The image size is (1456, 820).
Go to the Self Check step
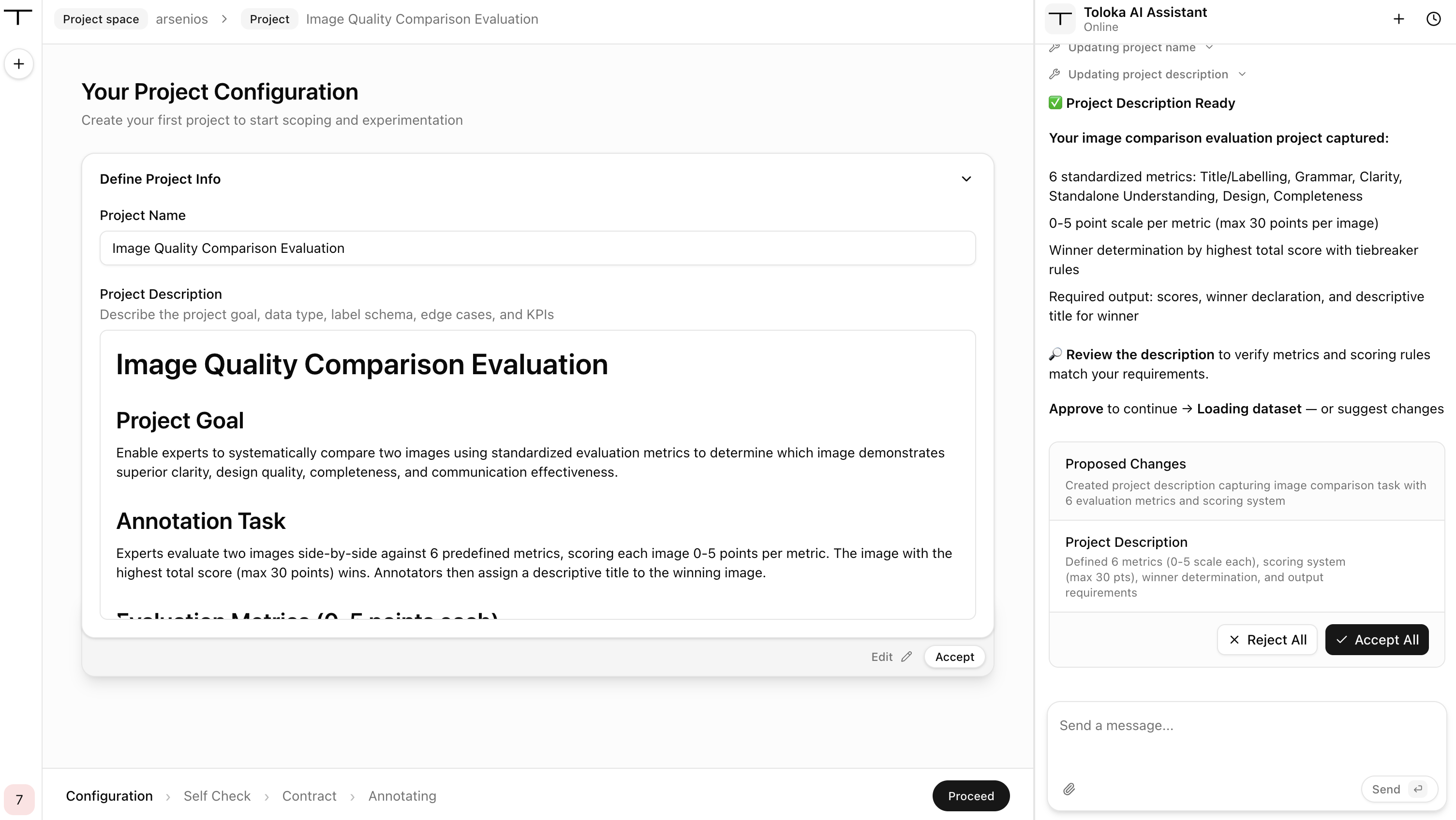point(217,796)
